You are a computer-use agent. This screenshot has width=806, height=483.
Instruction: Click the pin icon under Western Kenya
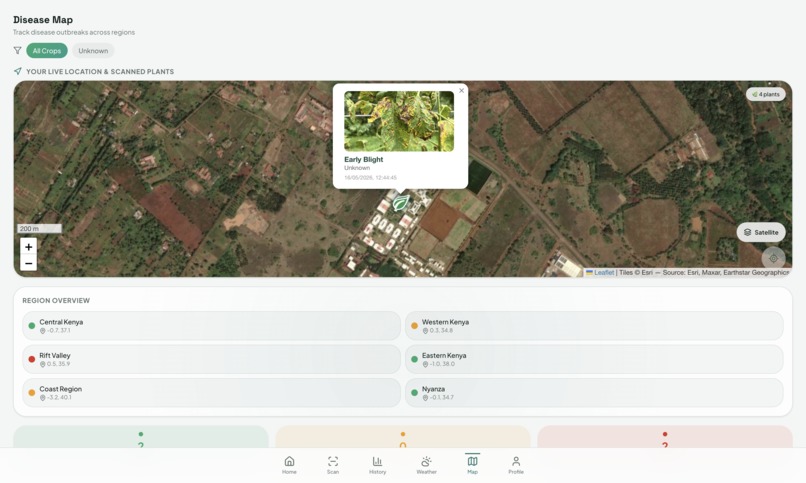[x=425, y=331]
